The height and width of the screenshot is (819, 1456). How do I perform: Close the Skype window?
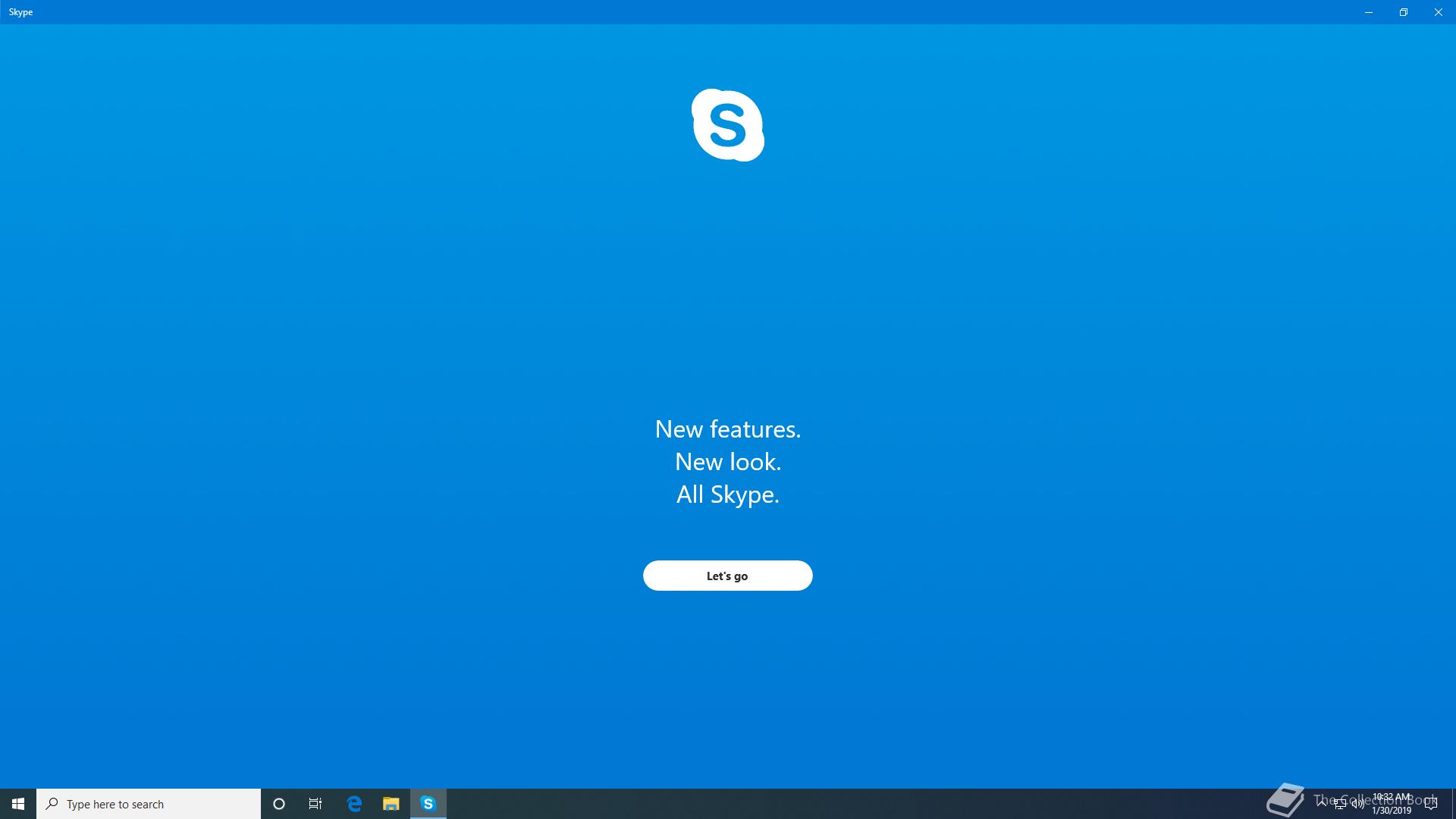coord(1439,12)
